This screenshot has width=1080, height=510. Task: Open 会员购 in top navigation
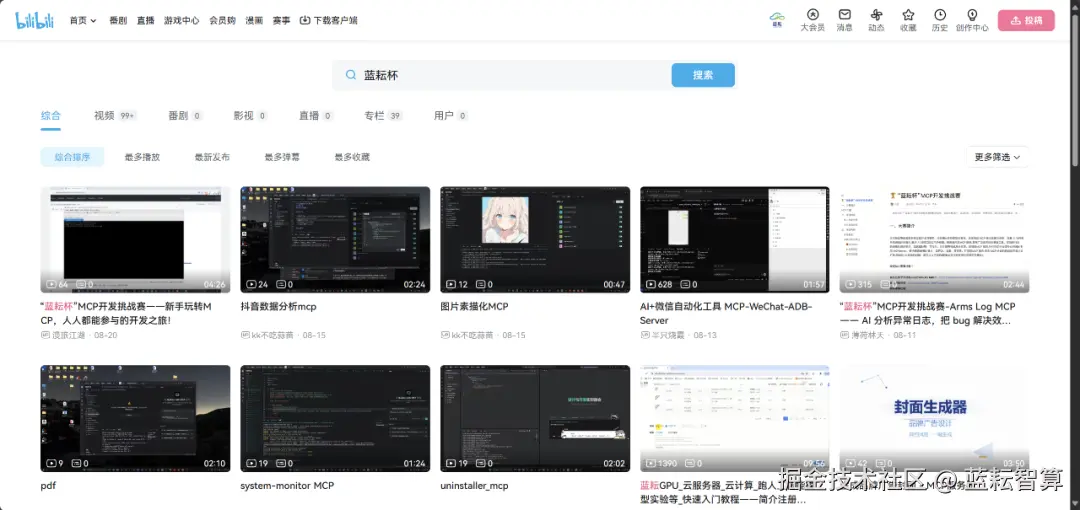(x=222, y=21)
